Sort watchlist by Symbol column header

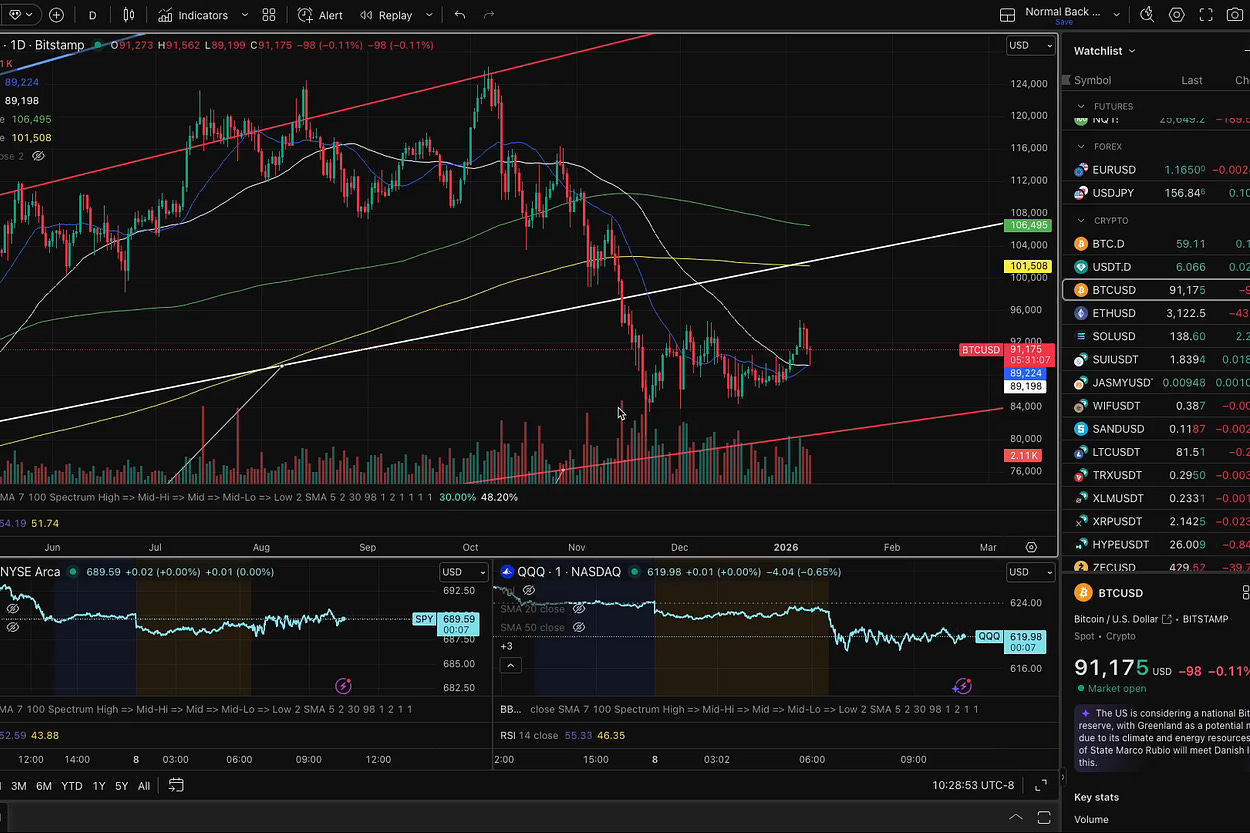(1093, 80)
